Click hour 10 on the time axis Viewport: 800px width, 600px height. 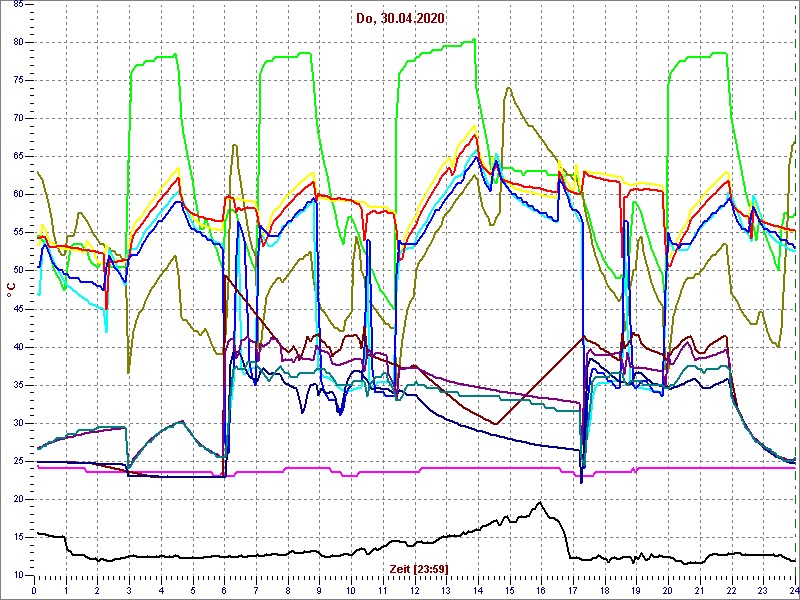click(x=351, y=592)
